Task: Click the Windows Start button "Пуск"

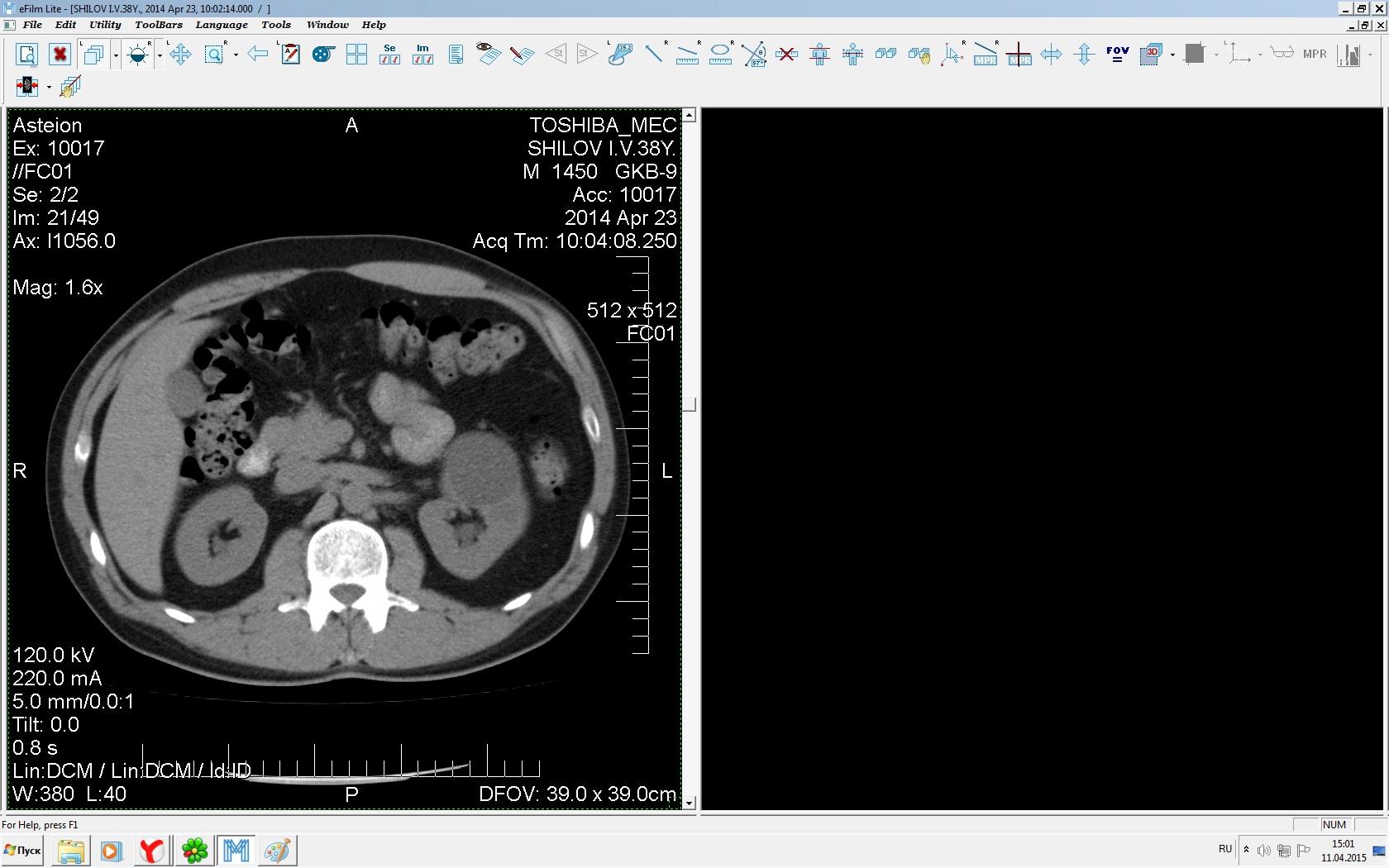Action: point(23,850)
